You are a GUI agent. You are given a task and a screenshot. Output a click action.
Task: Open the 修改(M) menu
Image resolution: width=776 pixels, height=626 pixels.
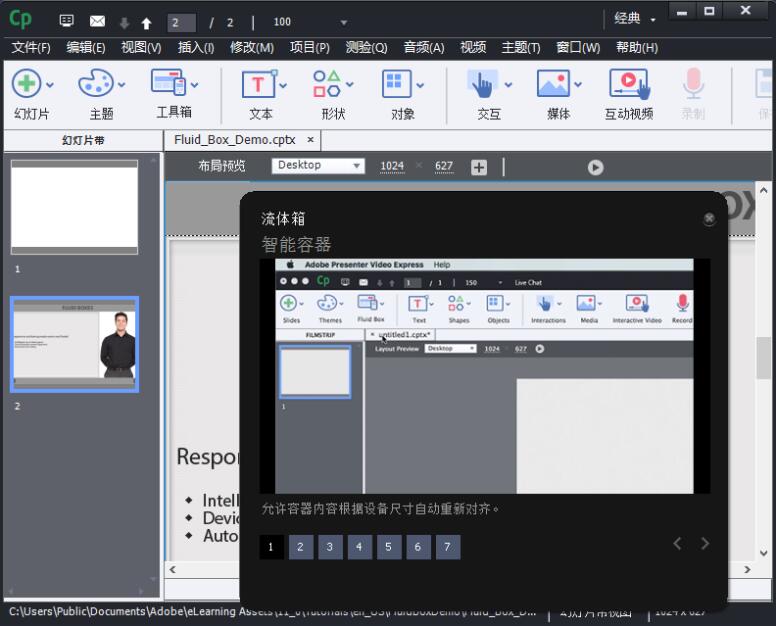pyautogui.click(x=252, y=48)
